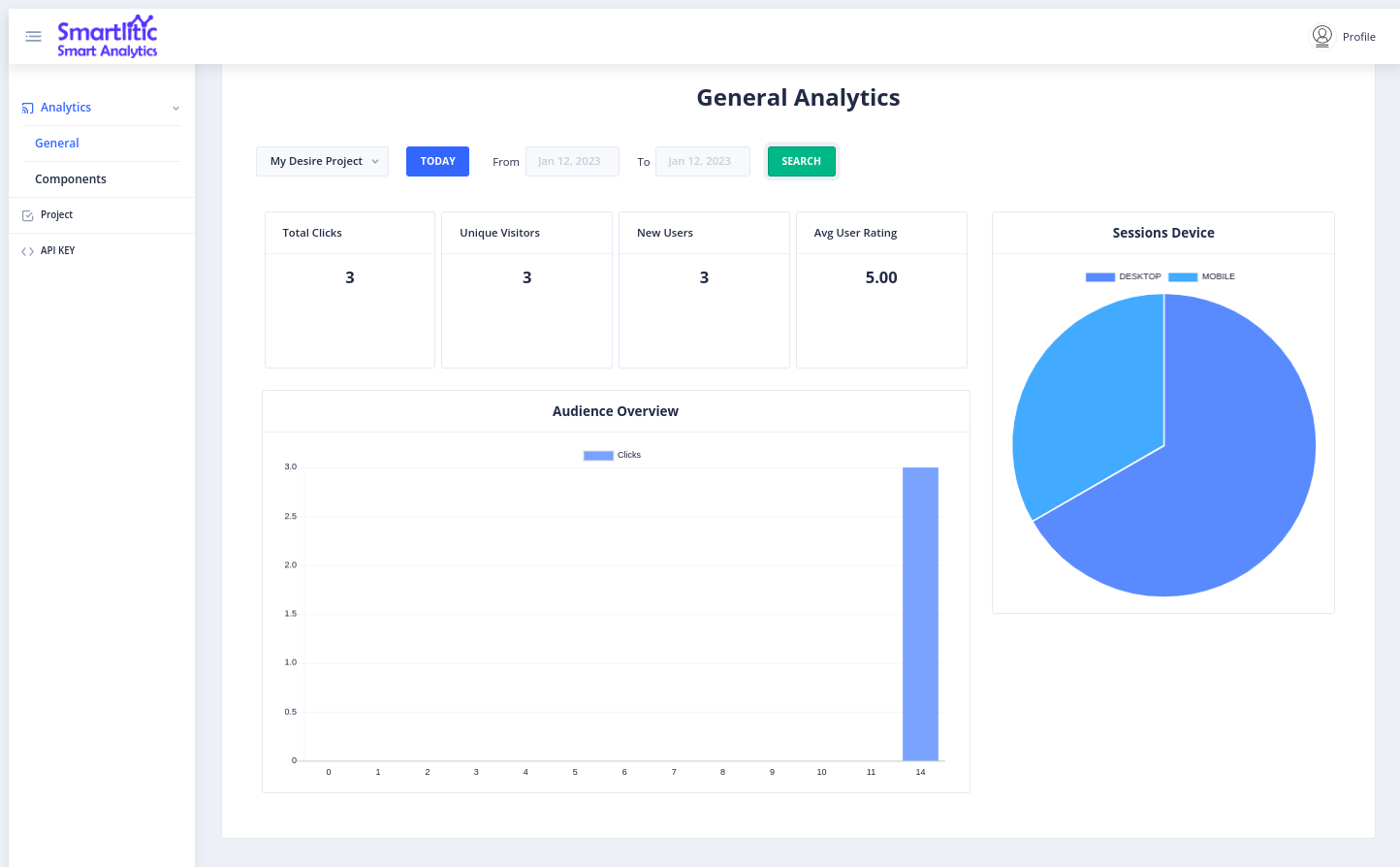Click the Analytics cast icon in sidebar
This screenshot has height=867, width=1400.
point(28,108)
